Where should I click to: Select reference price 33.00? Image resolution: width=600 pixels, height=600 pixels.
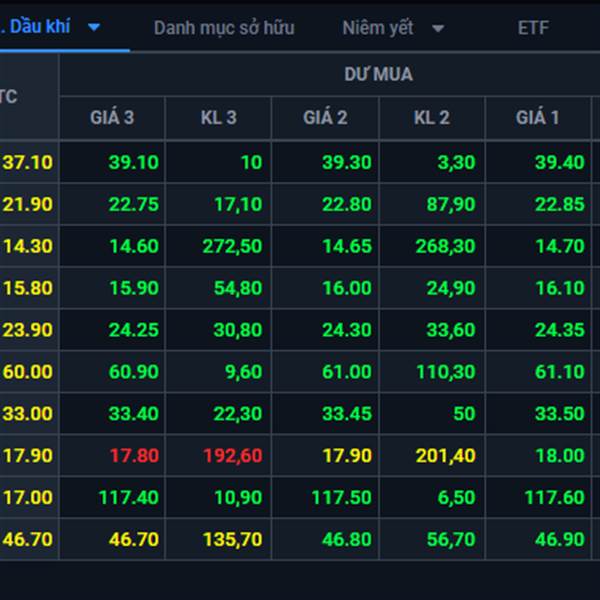click(27, 414)
